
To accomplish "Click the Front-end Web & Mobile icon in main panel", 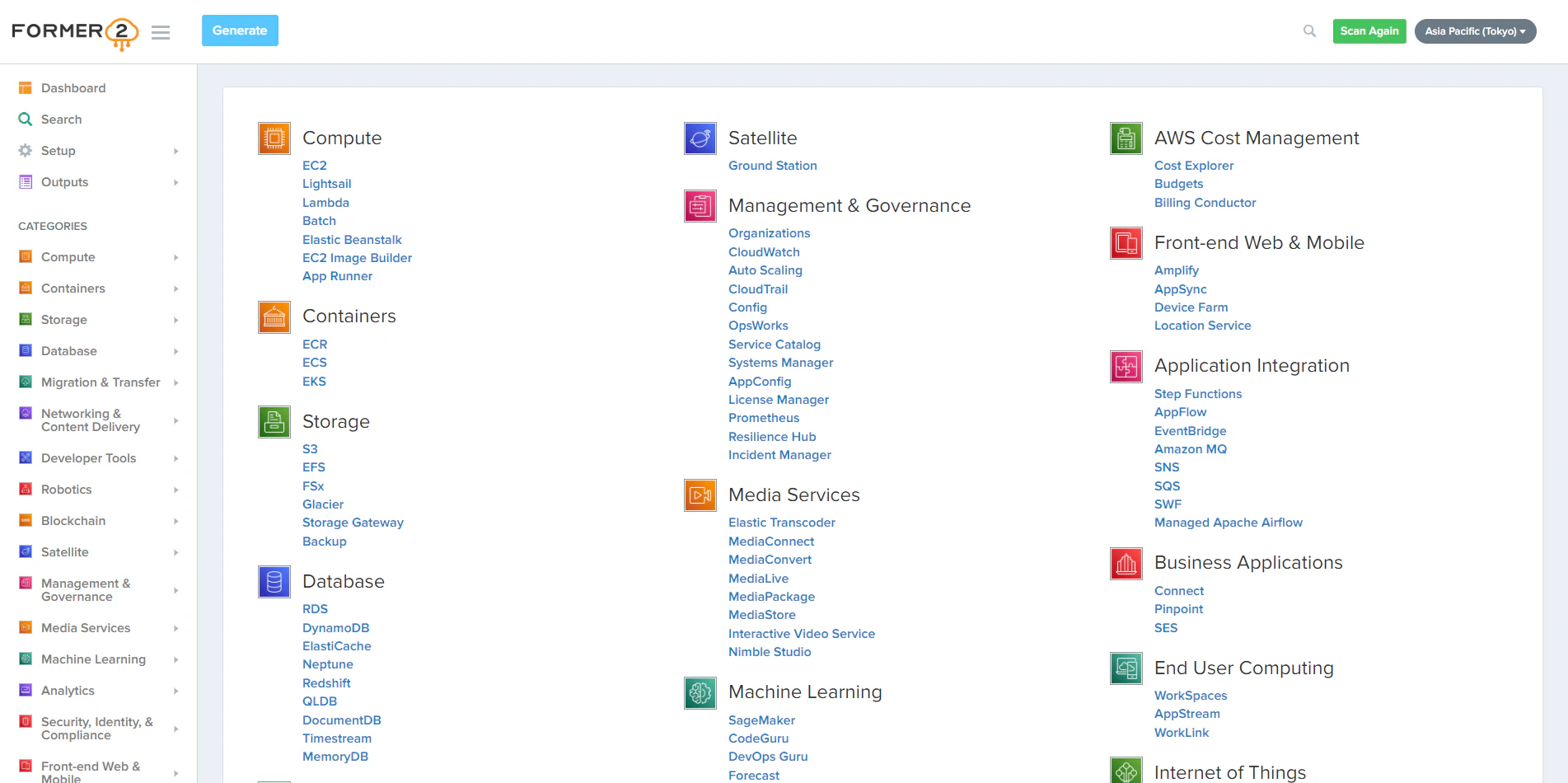I will (x=1126, y=243).
